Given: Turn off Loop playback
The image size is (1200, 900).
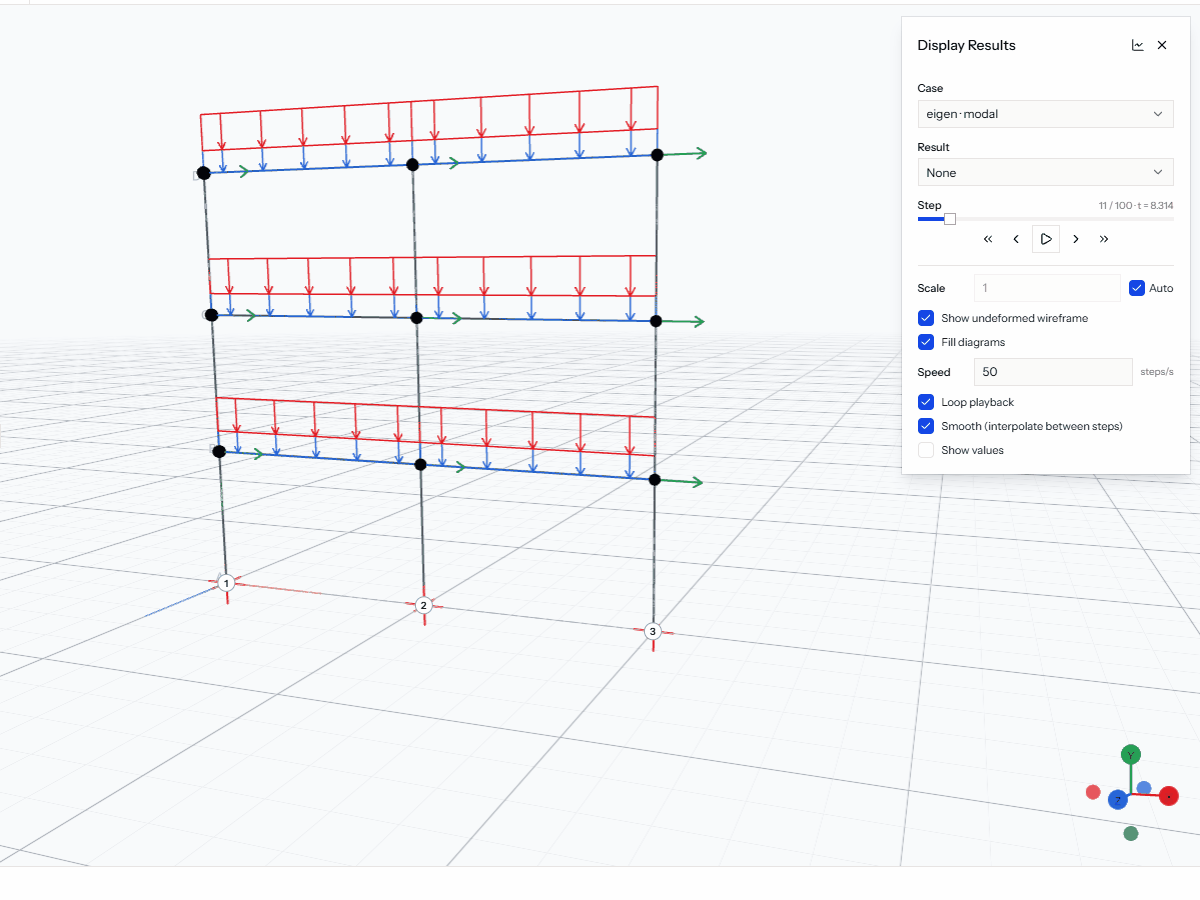Looking at the screenshot, I should click(926, 402).
